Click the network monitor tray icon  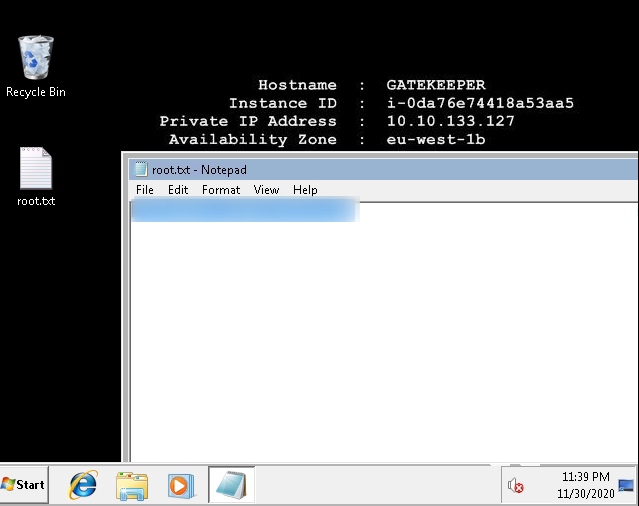tap(626, 486)
